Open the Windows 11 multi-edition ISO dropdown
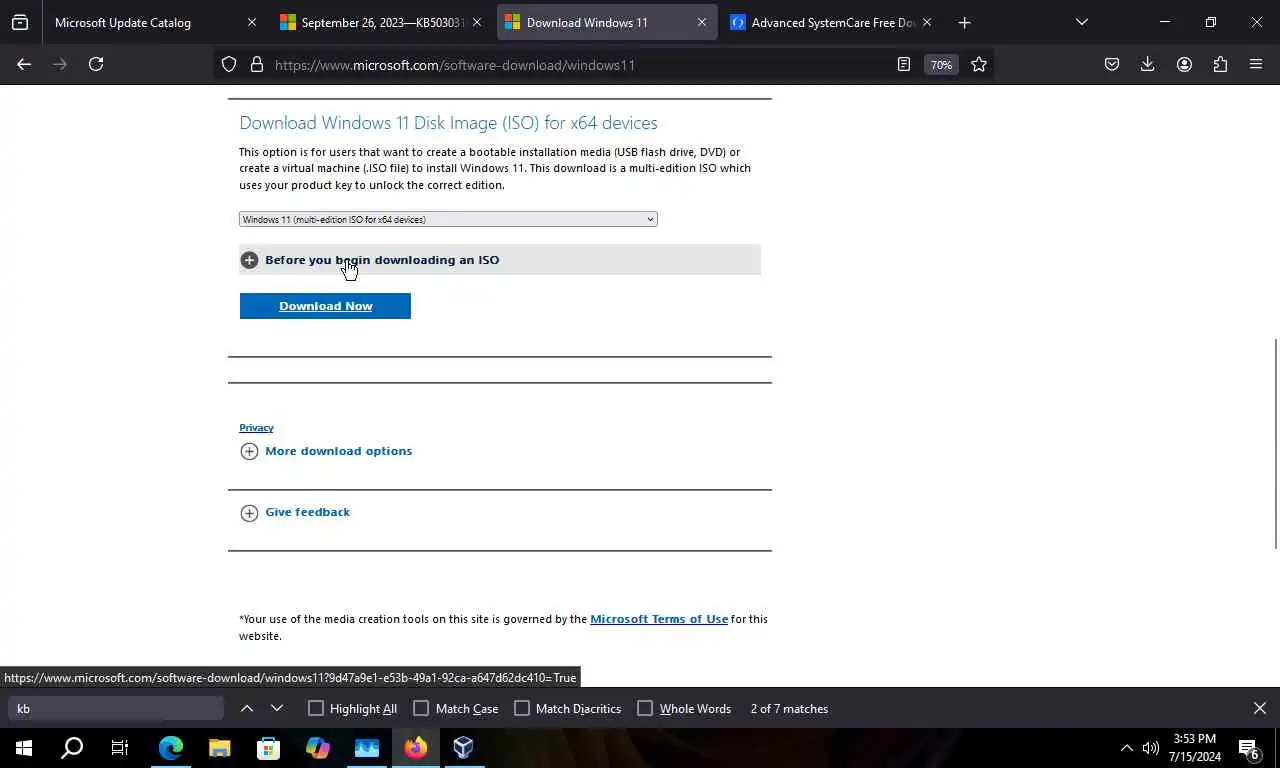Viewport: 1280px width, 768px height. tap(448, 219)
